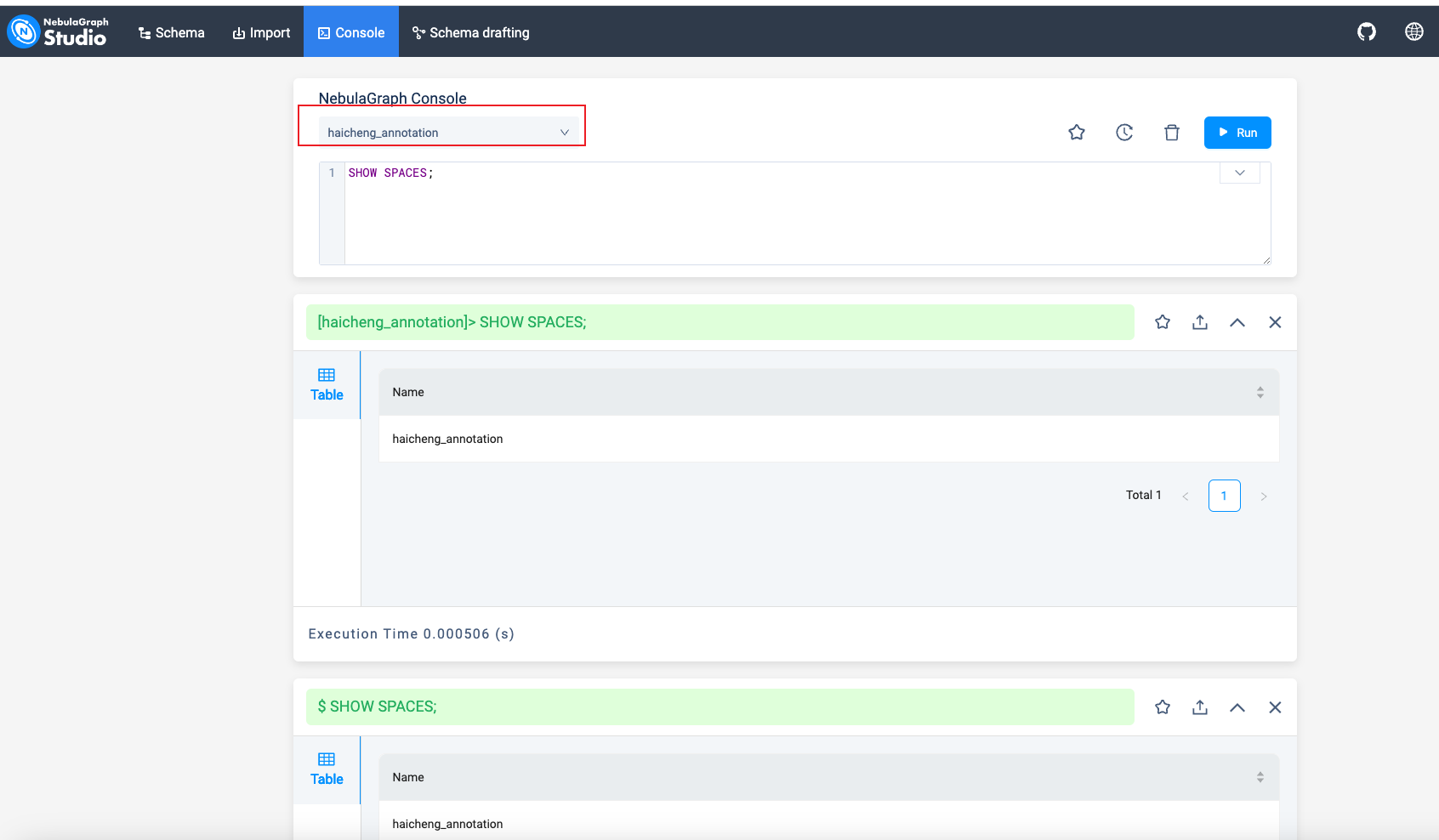Sort the Name column in second result
This screenshot has width=1439, height=840.
click(x=1260, y=777)
